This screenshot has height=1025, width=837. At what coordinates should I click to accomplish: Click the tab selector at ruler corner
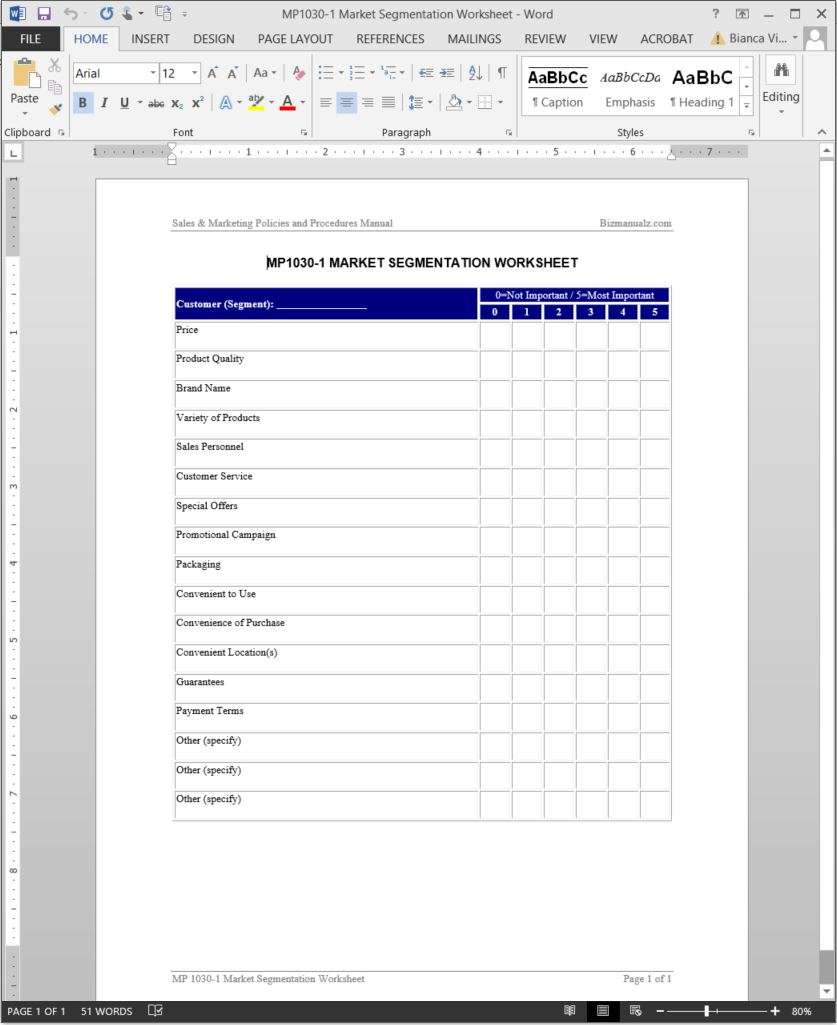[x=13, y=153]
